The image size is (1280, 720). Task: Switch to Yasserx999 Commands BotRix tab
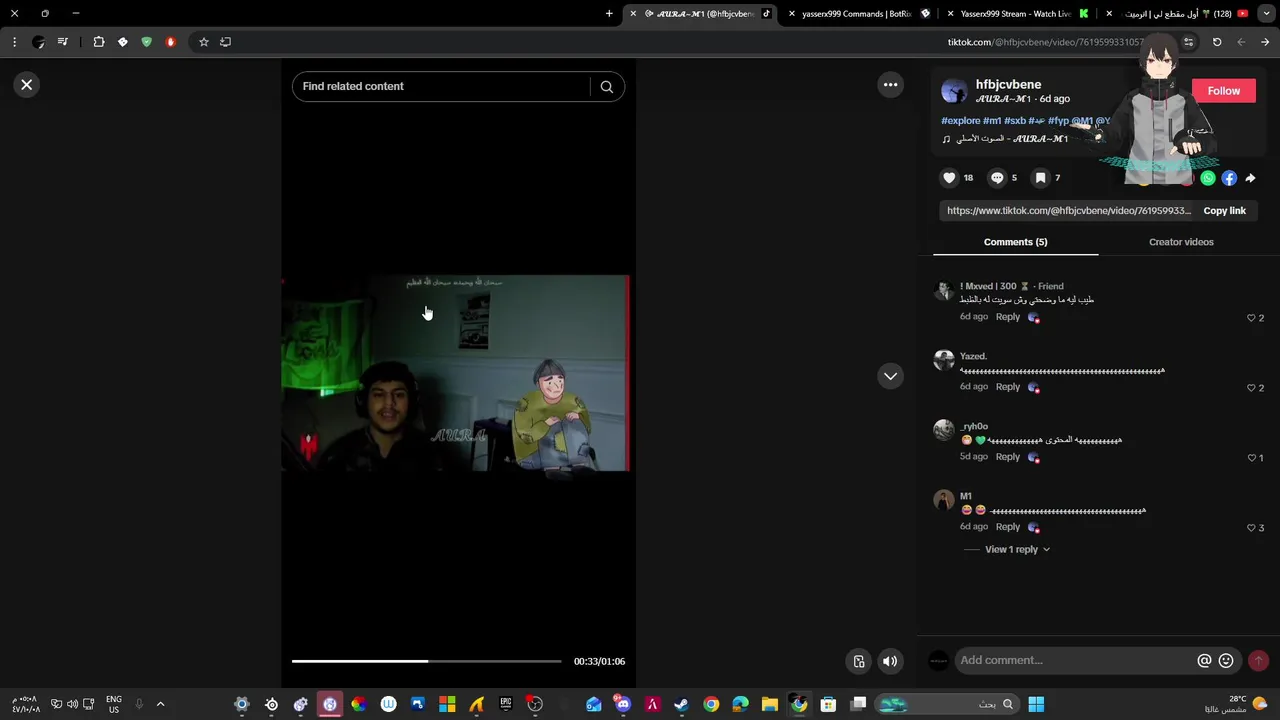click(x=857, y=14)
